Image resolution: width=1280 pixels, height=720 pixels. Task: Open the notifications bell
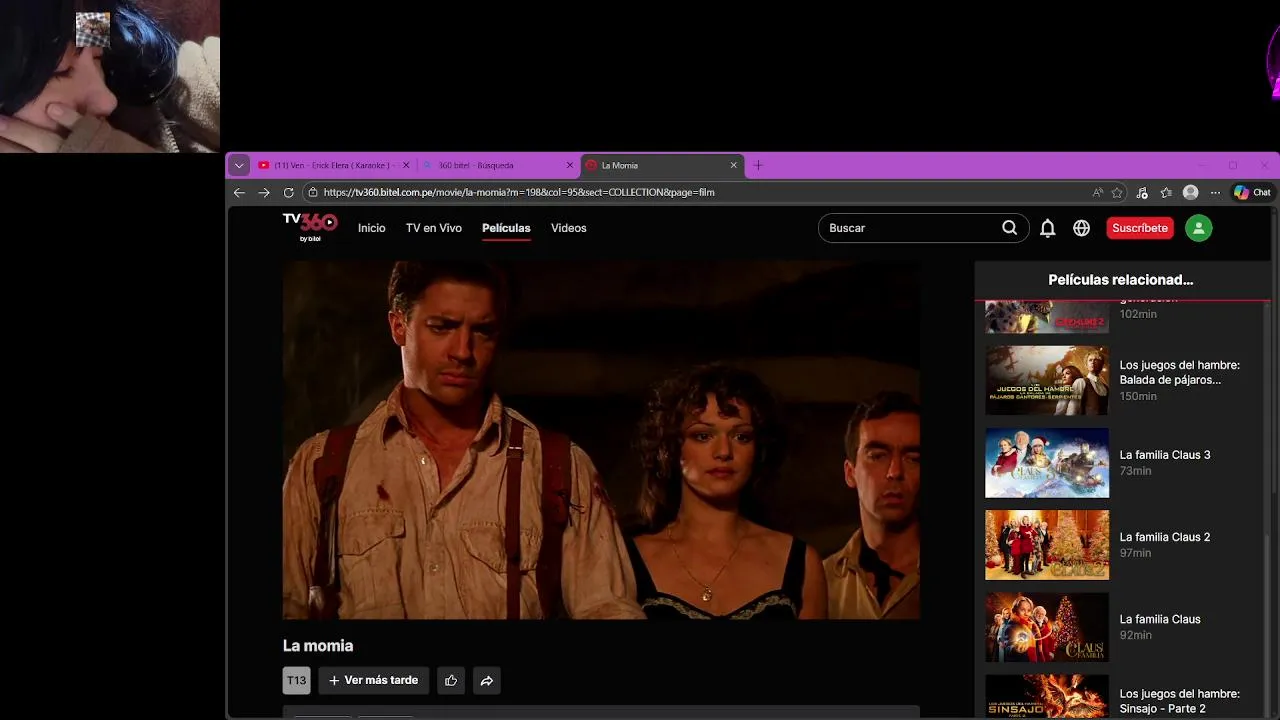click(x=1047, y=228)
